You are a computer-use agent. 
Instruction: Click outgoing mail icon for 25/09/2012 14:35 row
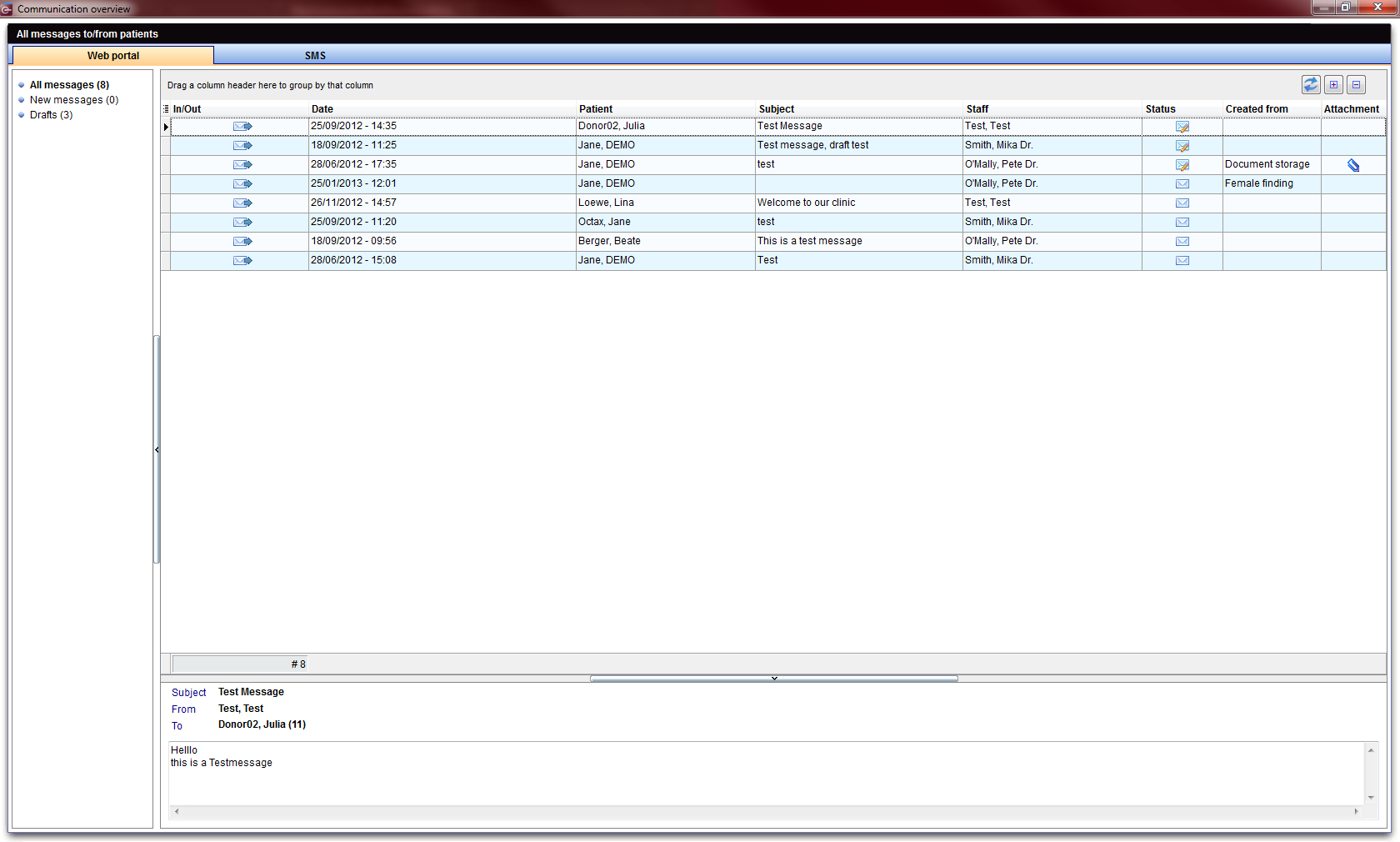pyautogui.click(x=242, y=126)
